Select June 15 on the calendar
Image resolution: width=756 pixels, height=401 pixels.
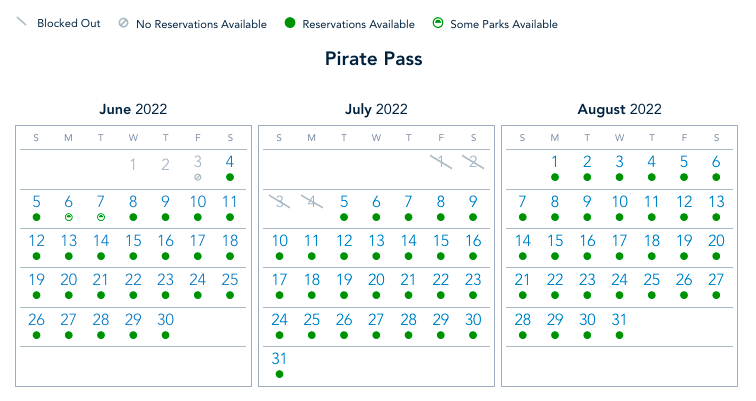coord(133,241)
